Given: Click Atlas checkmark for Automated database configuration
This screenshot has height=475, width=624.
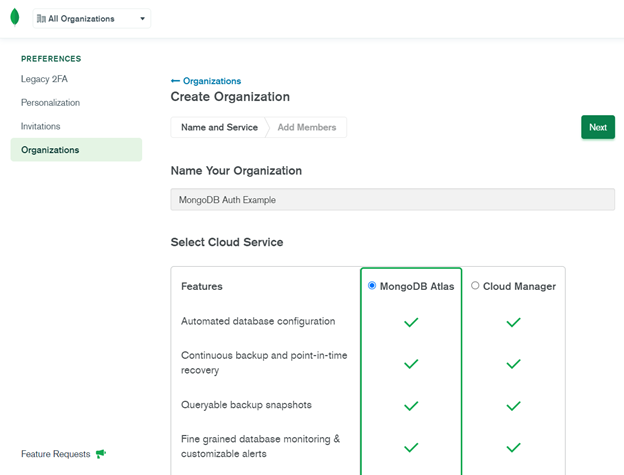Looking at the screenshot, I should pyautogui.click(x=410, y=322).
